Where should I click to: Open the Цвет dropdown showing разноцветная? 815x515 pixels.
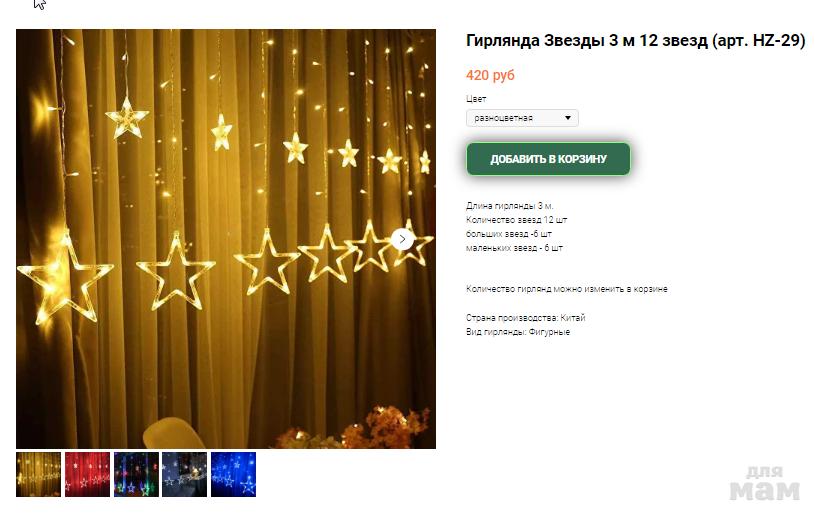[x=522, y=118]
